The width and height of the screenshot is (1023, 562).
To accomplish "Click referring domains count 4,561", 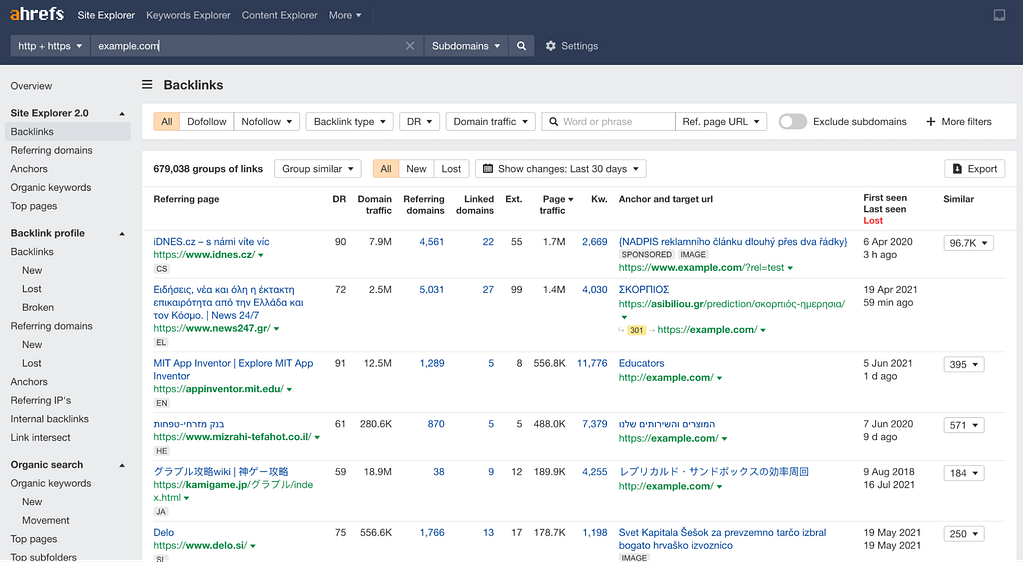I will click(x=431, y=242).
